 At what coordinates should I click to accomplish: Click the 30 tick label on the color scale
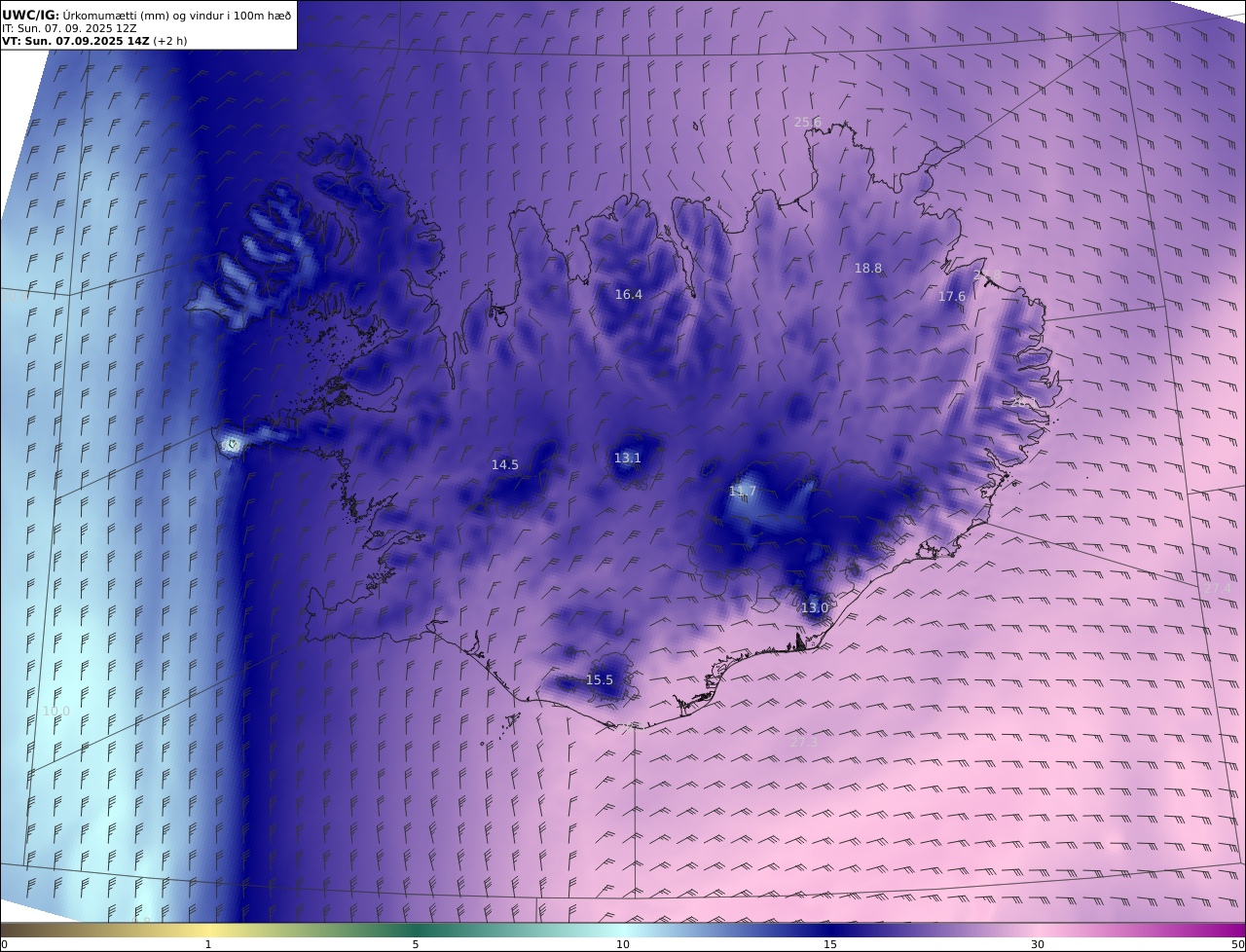click(x=1038, y=944)
